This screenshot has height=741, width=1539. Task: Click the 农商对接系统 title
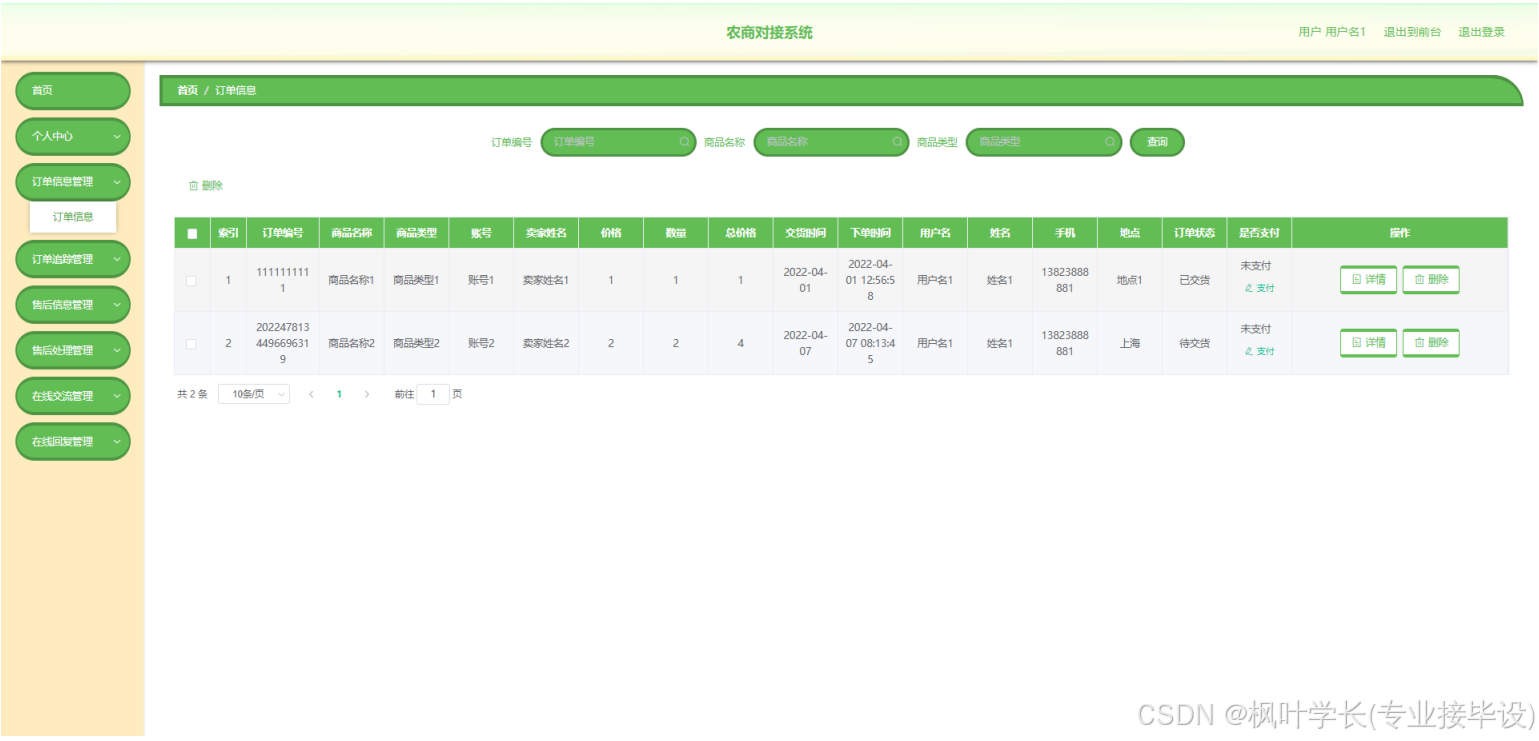[x=769, y=33]
